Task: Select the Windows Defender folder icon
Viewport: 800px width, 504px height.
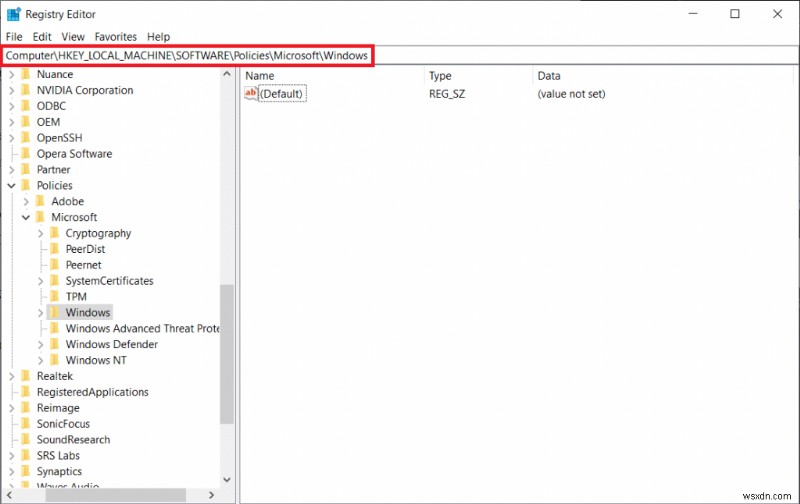Action: 55,344
